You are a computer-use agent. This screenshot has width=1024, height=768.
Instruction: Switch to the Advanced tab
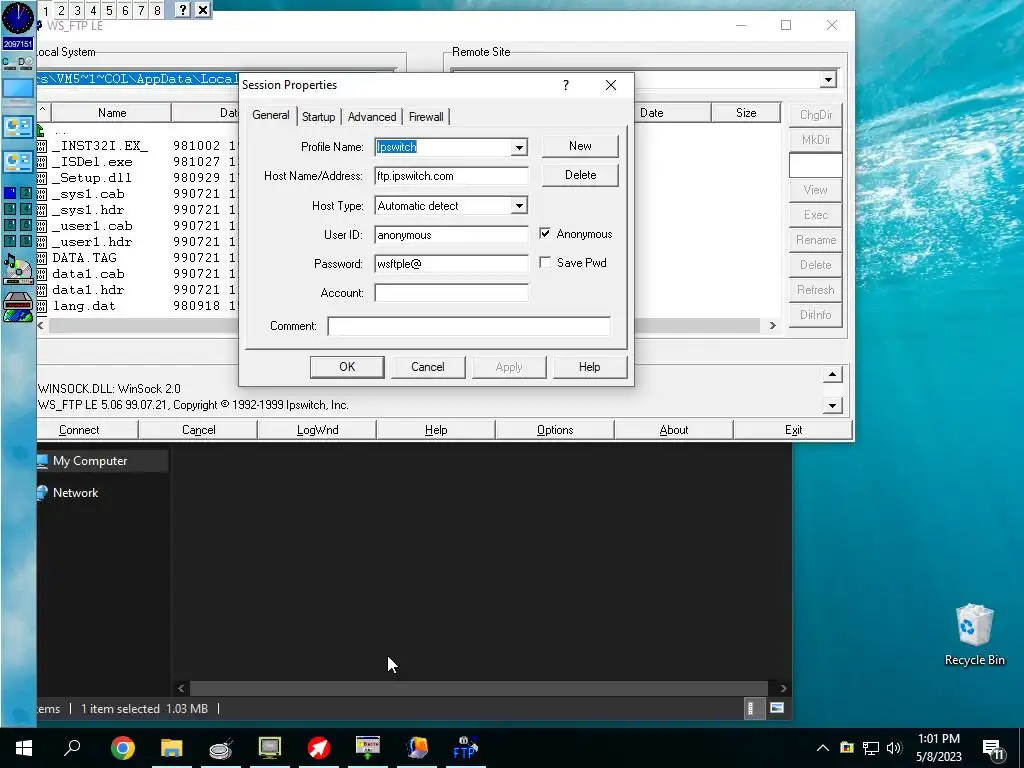point(372,117)
